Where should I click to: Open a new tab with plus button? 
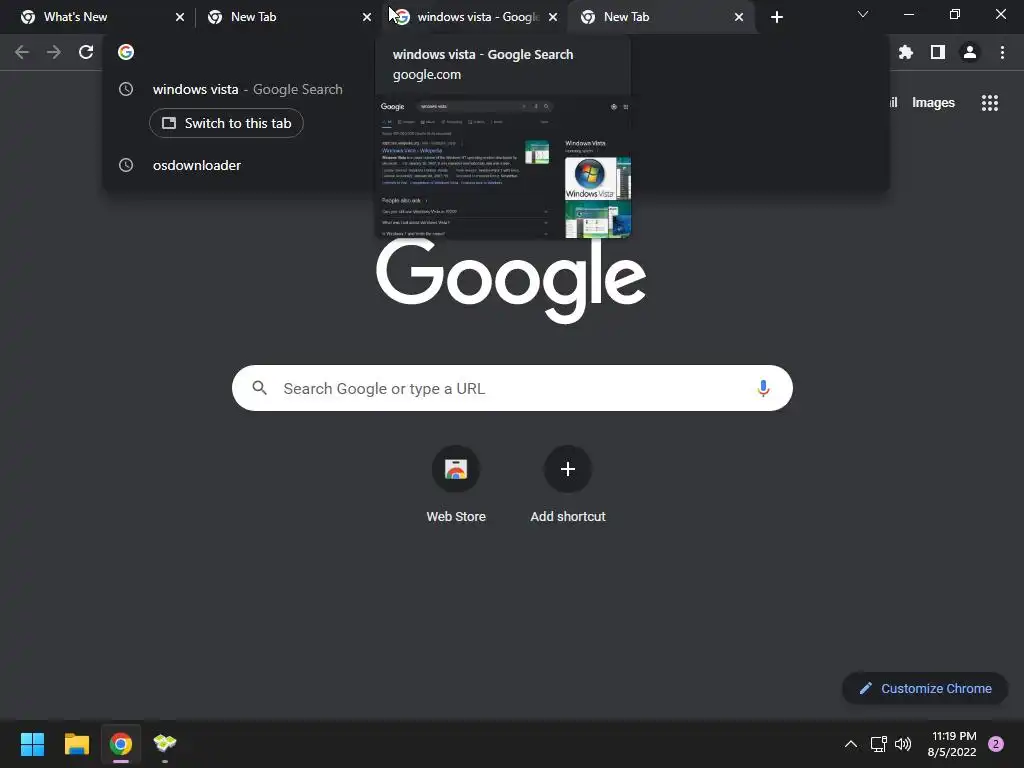(x=776, y=17)
